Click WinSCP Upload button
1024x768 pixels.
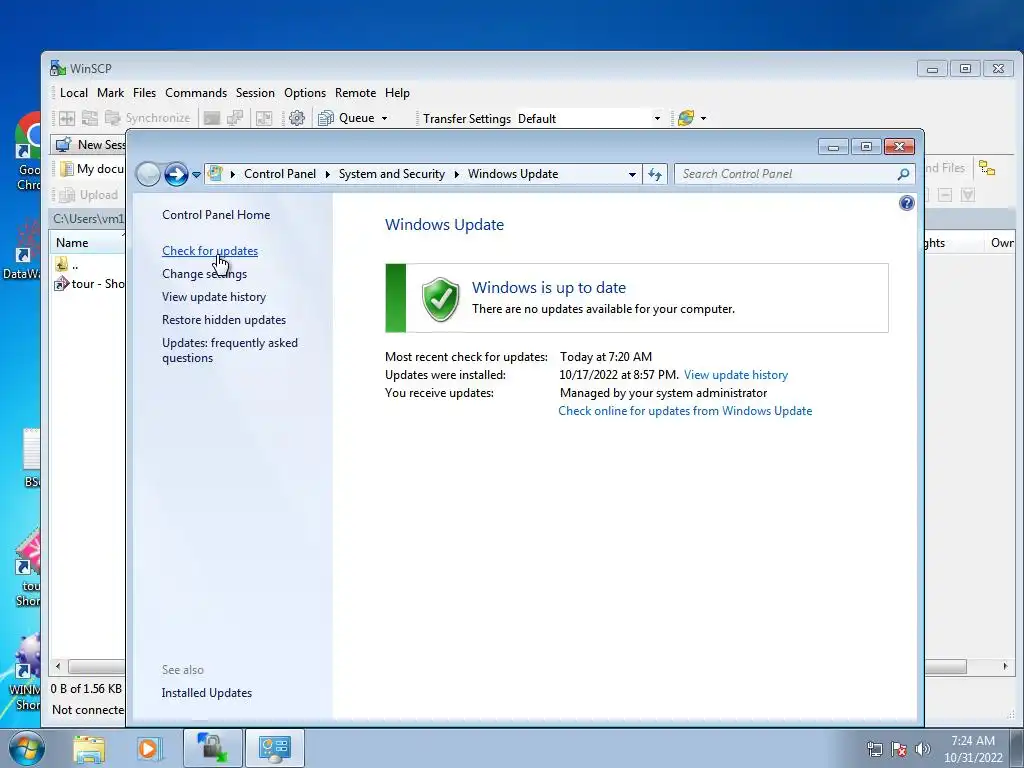coord(89,195)
